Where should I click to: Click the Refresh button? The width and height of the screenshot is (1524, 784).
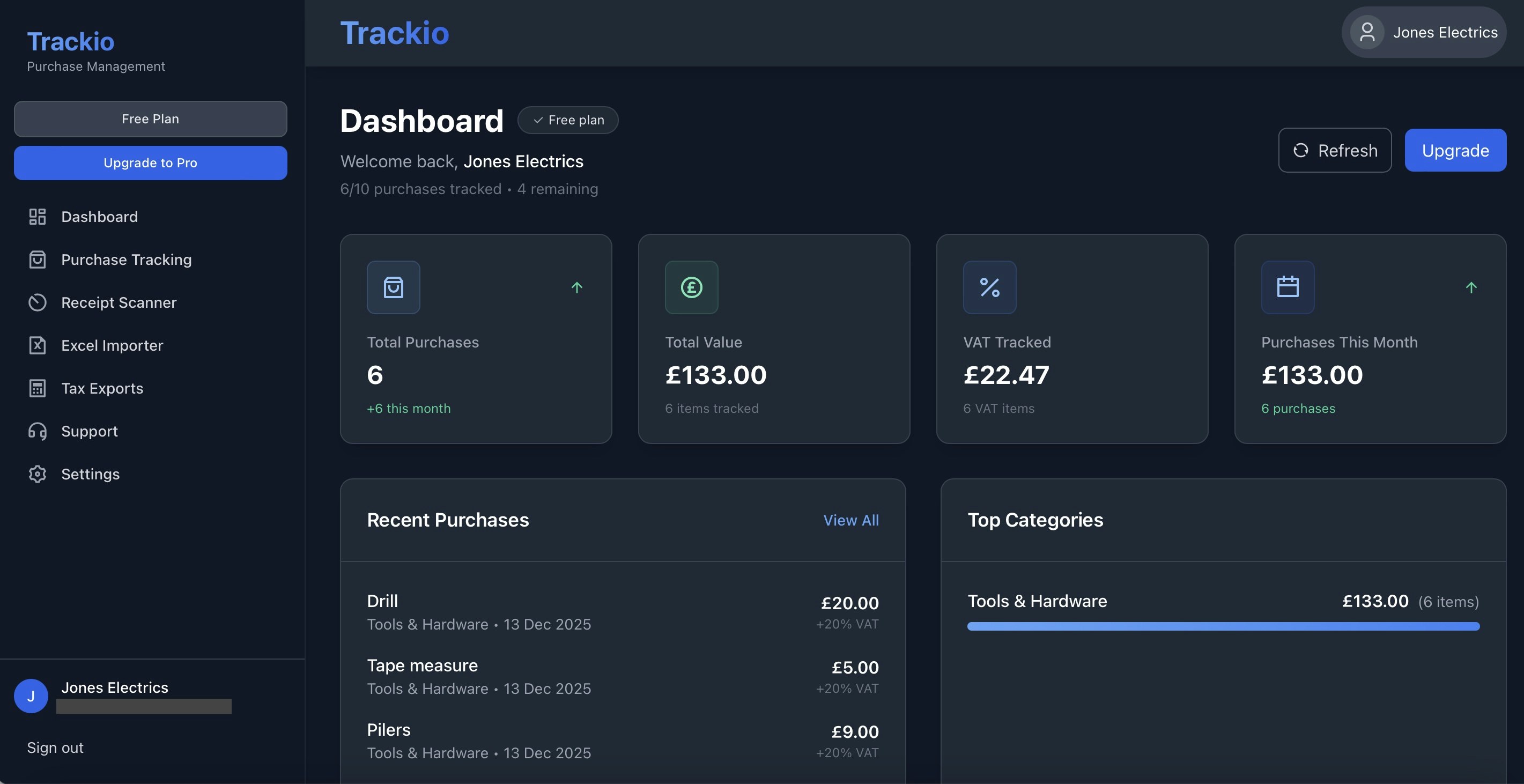[x=1335, y=150]
